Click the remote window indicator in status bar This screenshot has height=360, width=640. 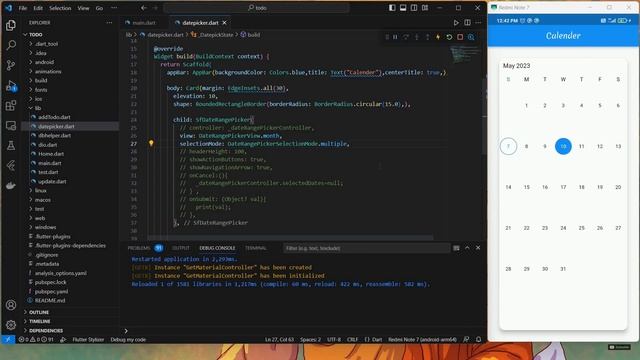pos(8,340)
